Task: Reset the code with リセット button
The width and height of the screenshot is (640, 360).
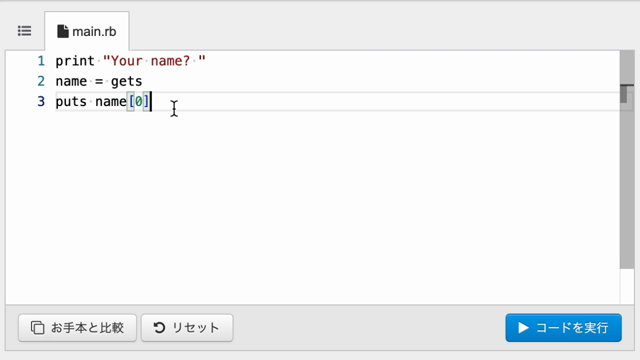Action: point(187,327)
